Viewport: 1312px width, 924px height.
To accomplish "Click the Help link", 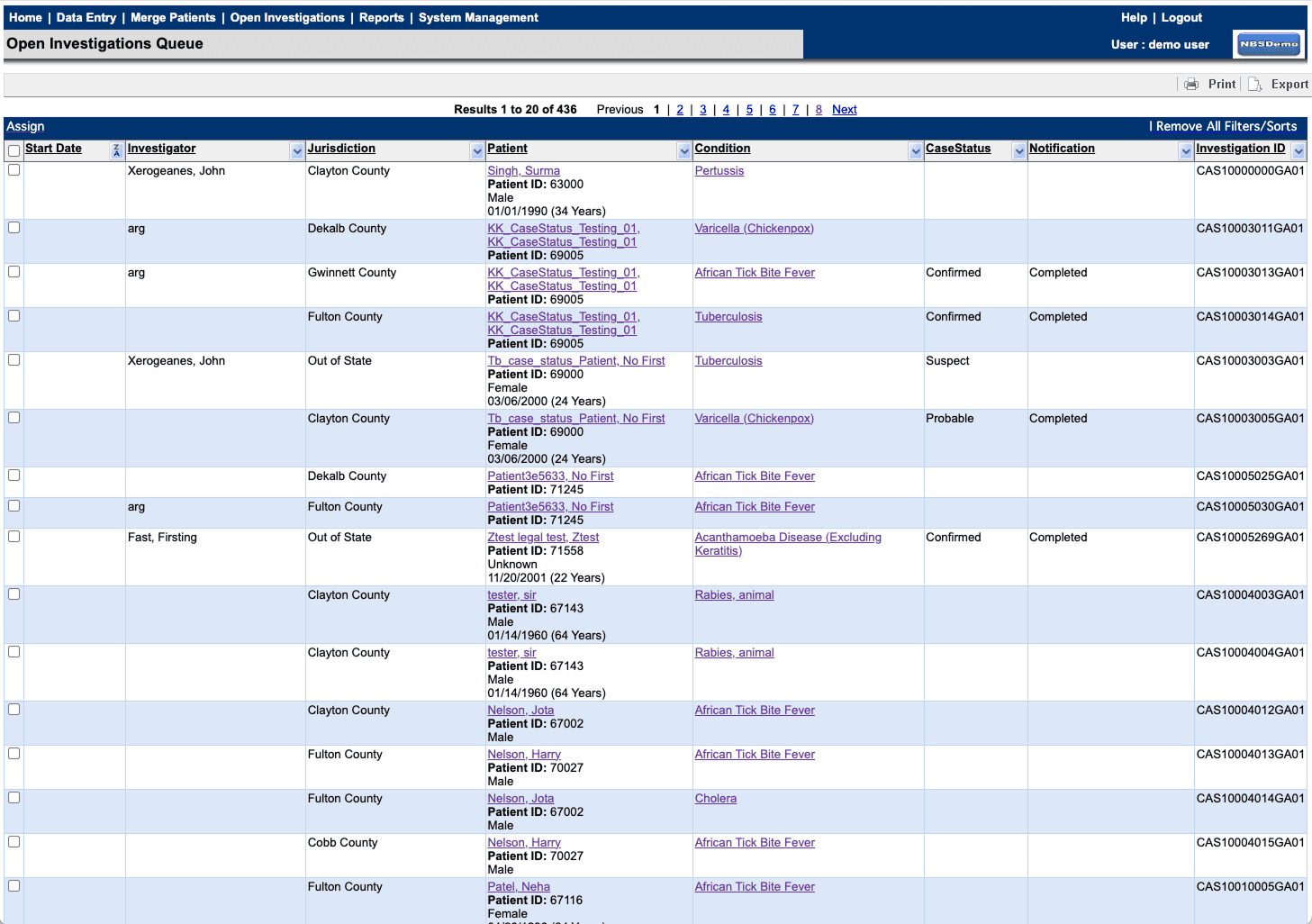I will point(1134,17).
